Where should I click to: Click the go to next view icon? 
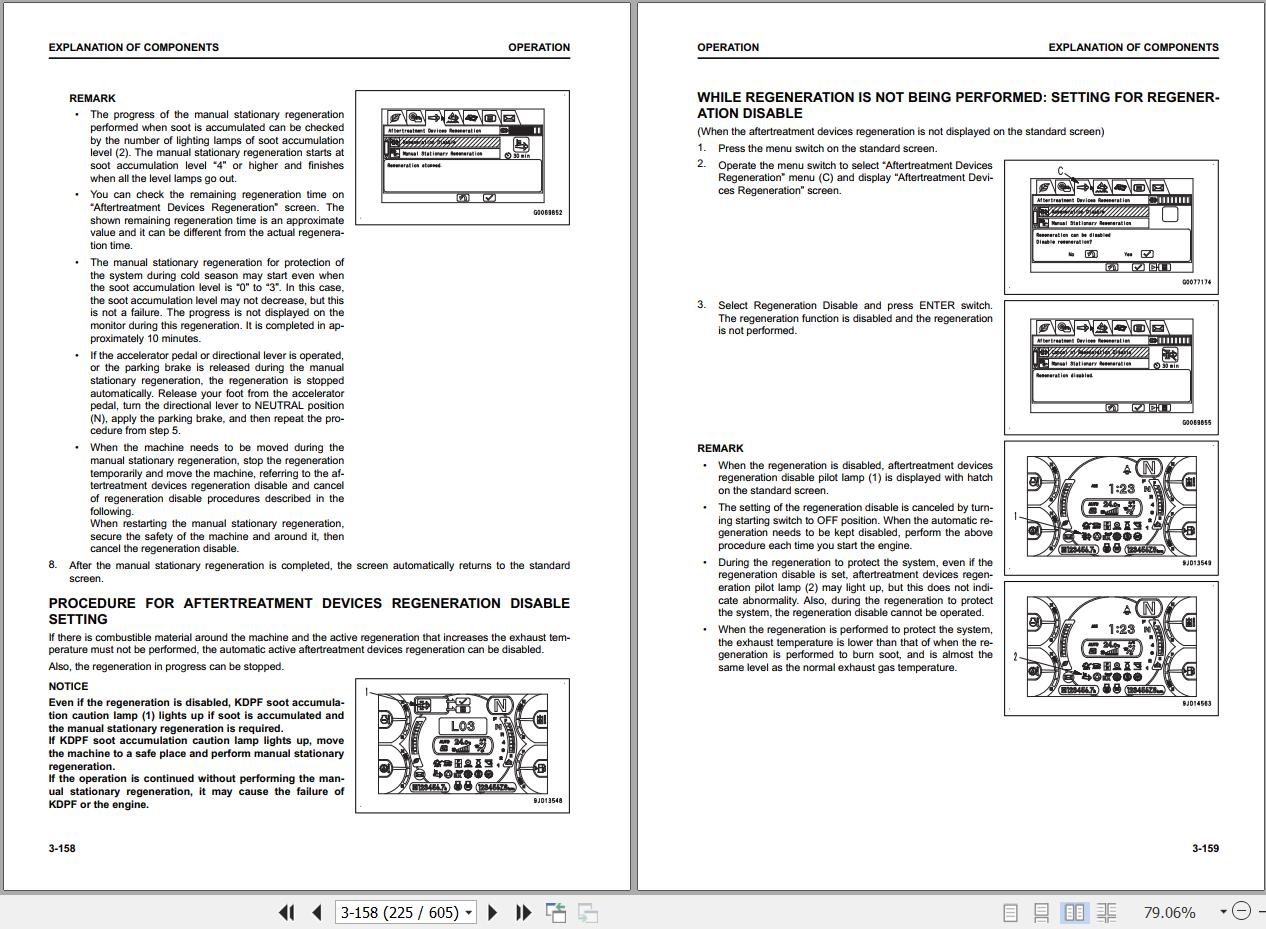(x=588, y=912)
